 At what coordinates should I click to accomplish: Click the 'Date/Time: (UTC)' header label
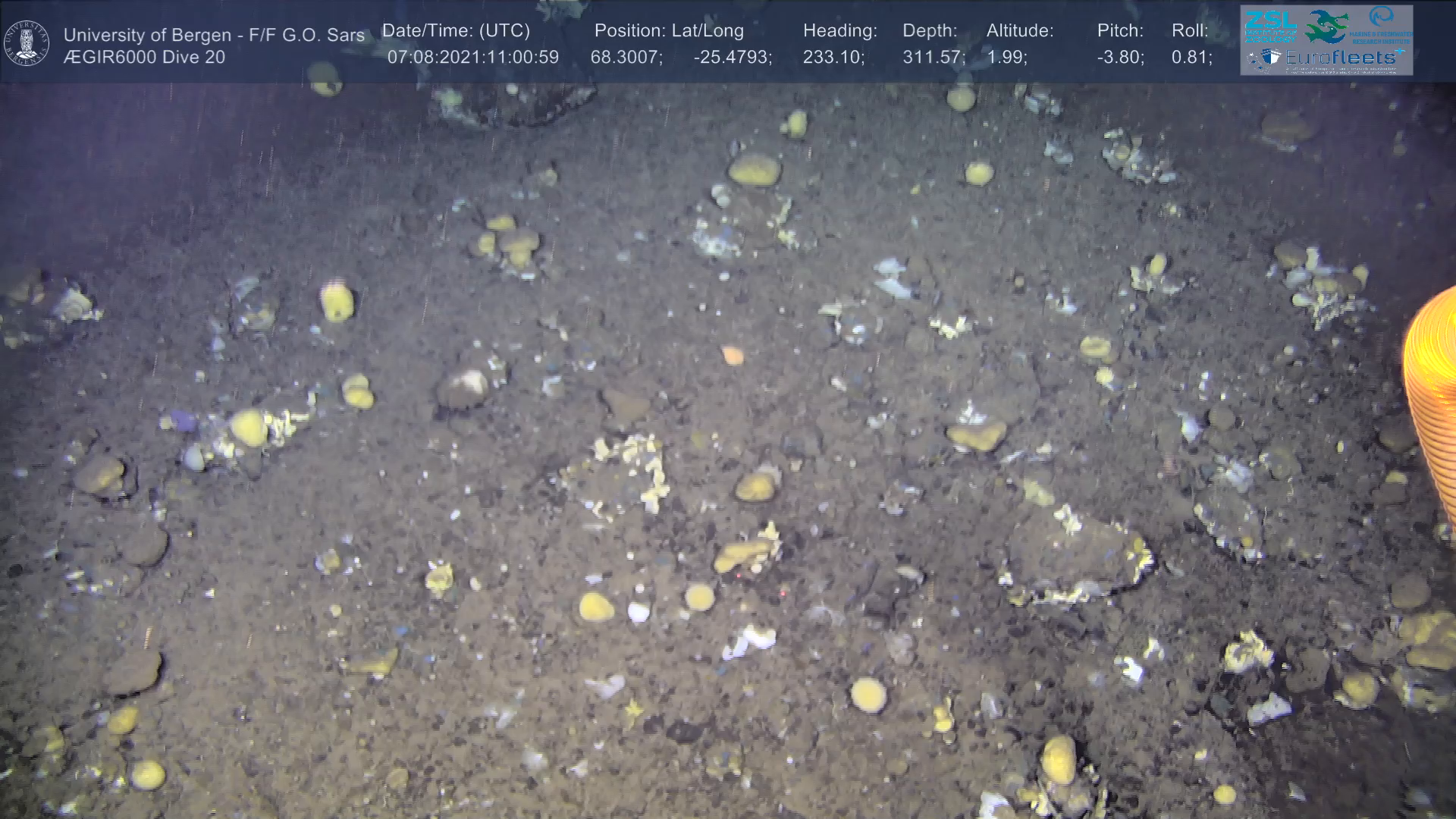(x=456, y=31)
